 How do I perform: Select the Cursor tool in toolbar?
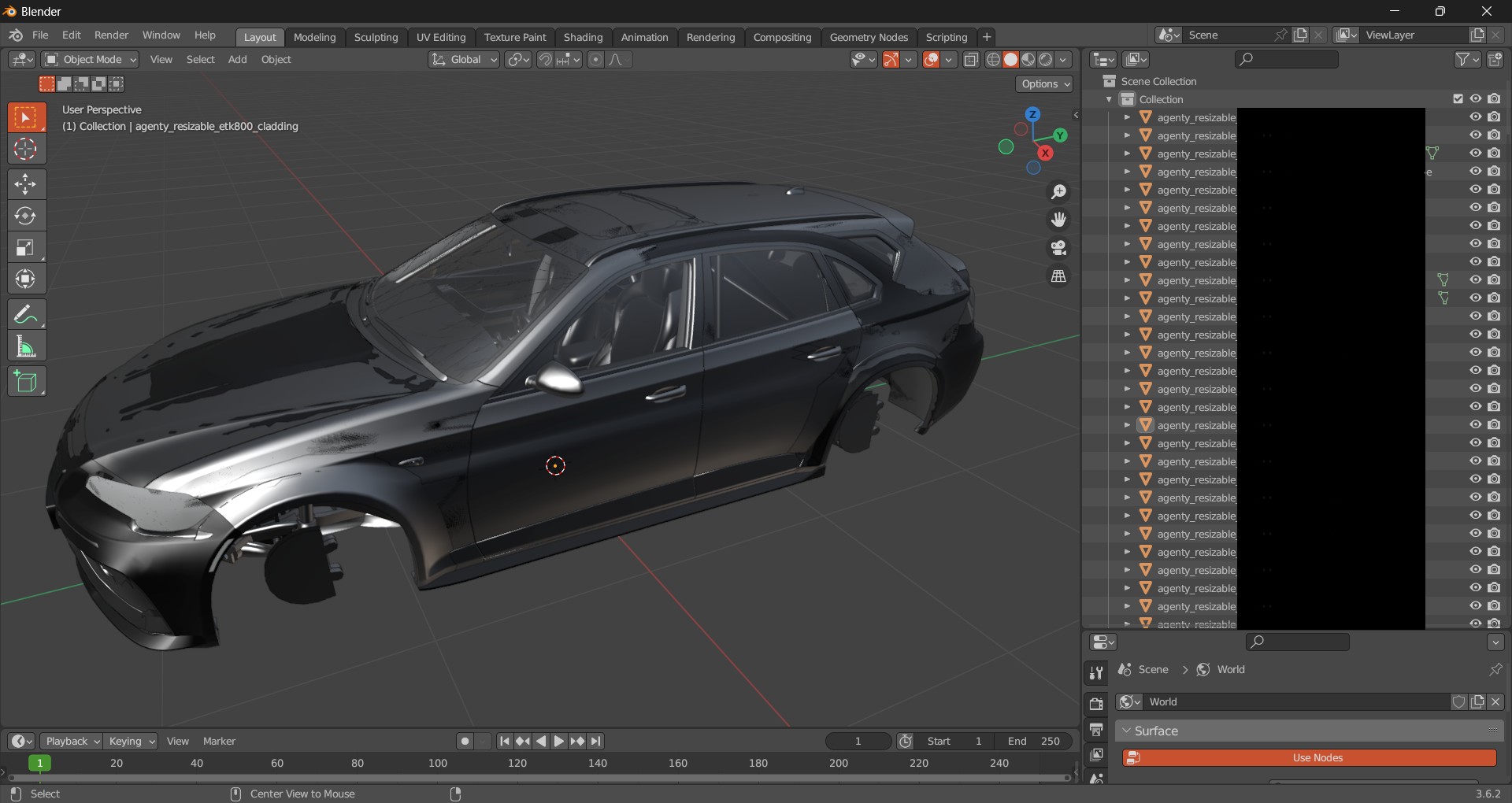[25, 149]
